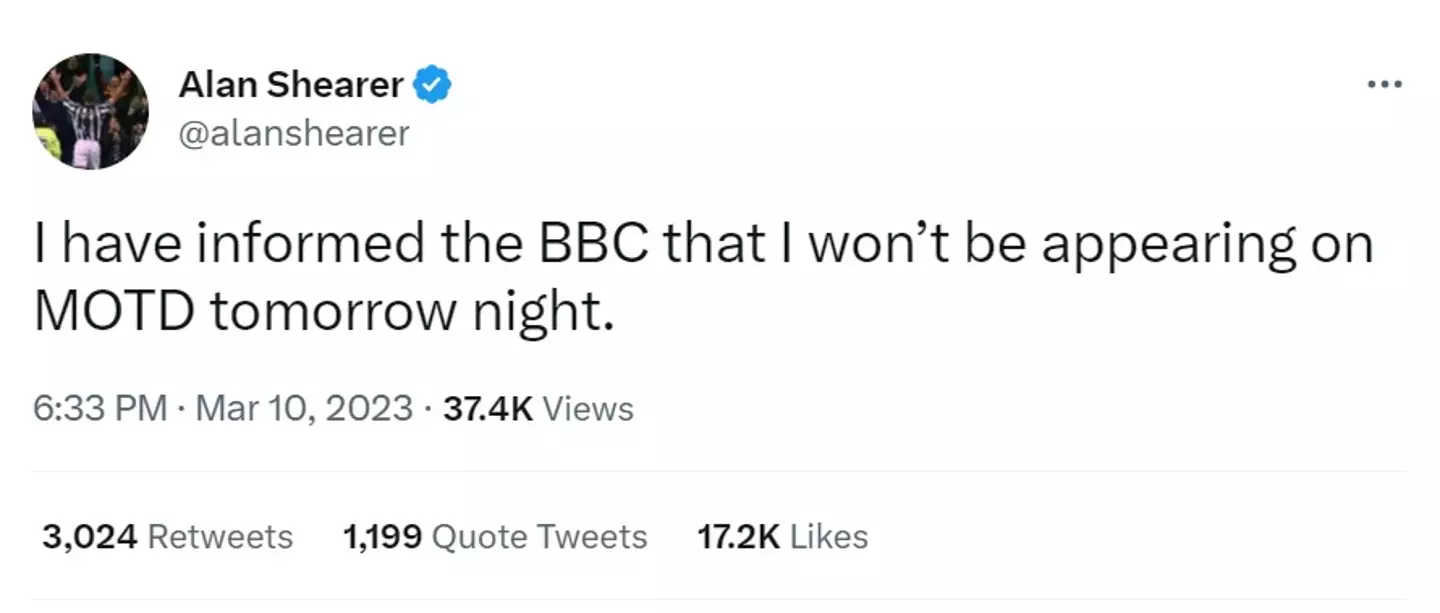Open the 3,024 Retweets list
Screen dimensions: 1440x613
point(166,536)
